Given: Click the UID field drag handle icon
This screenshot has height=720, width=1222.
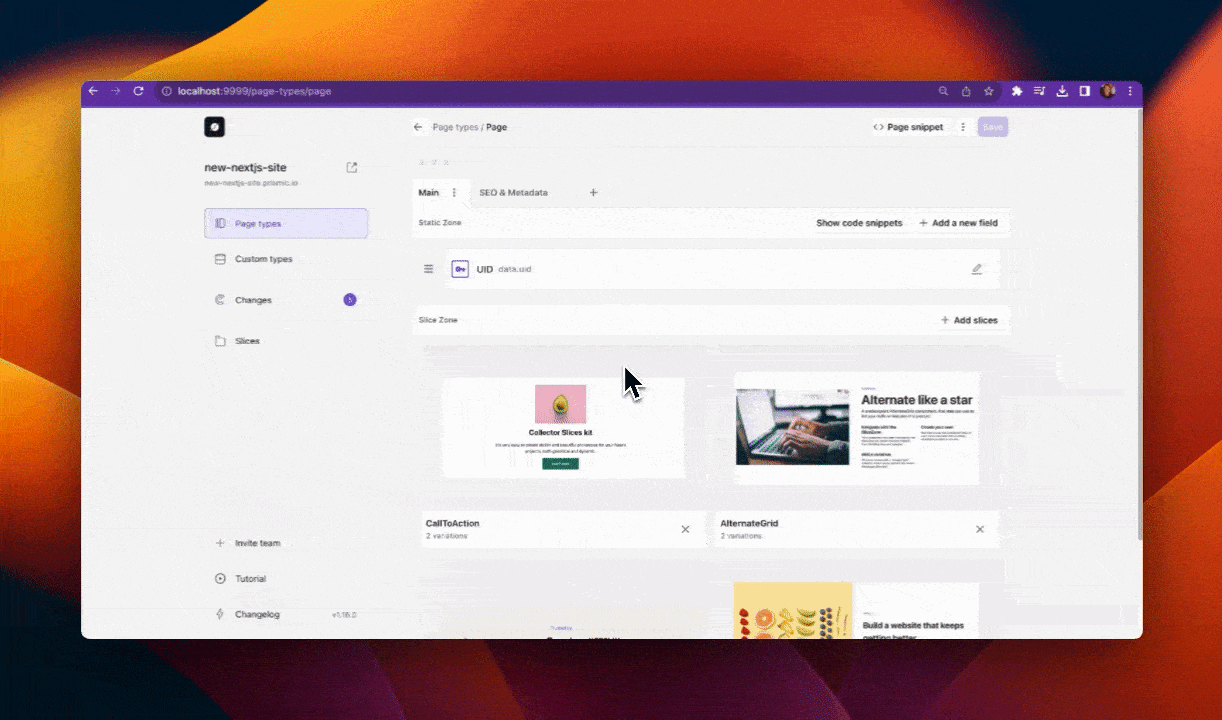Looking at the screenshot, I should click(429, 269).
